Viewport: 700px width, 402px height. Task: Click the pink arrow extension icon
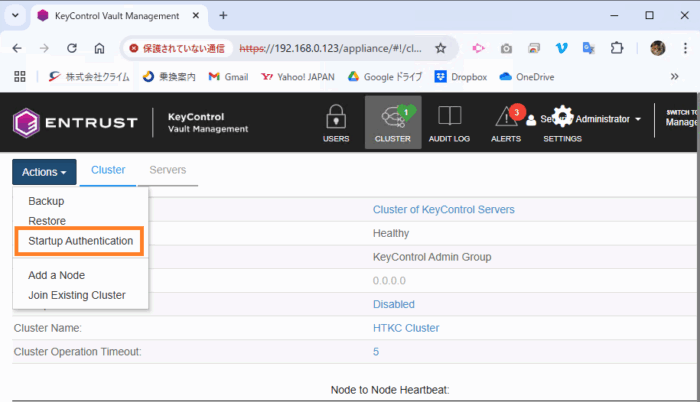[479, 48]
